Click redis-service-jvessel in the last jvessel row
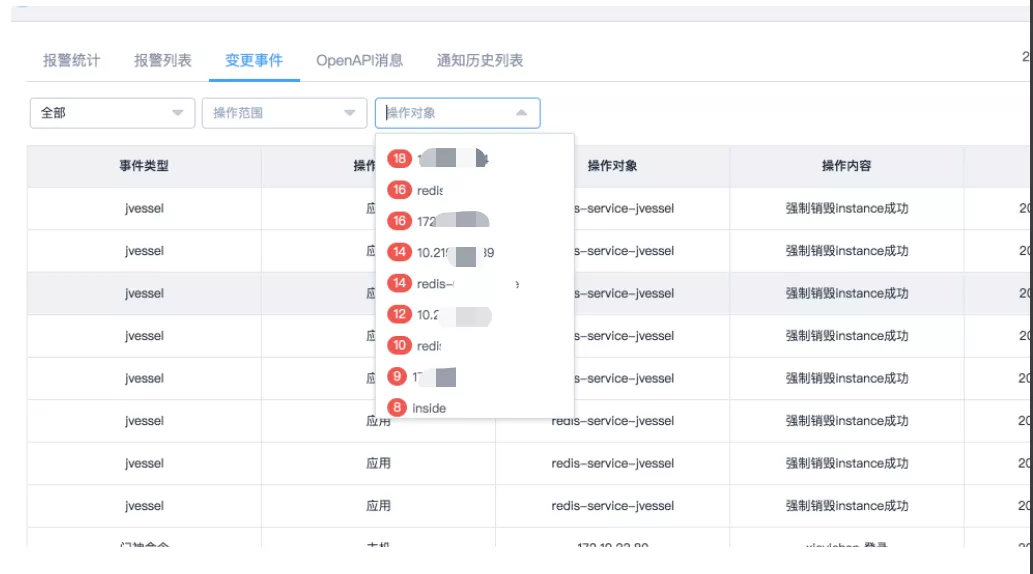Screen dimensions: 1033x574 coord(612,506)
